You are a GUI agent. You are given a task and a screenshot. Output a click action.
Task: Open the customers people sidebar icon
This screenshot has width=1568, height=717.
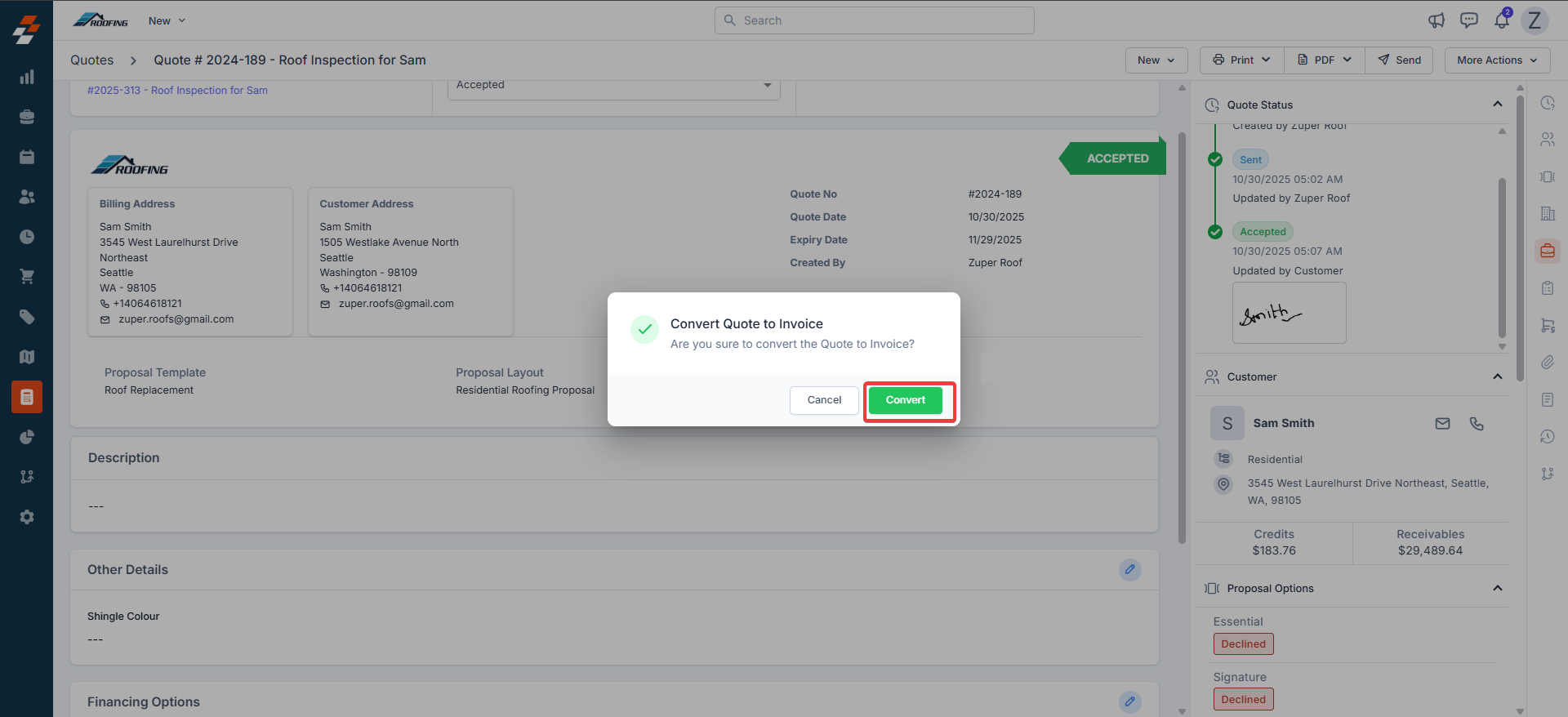27,197
